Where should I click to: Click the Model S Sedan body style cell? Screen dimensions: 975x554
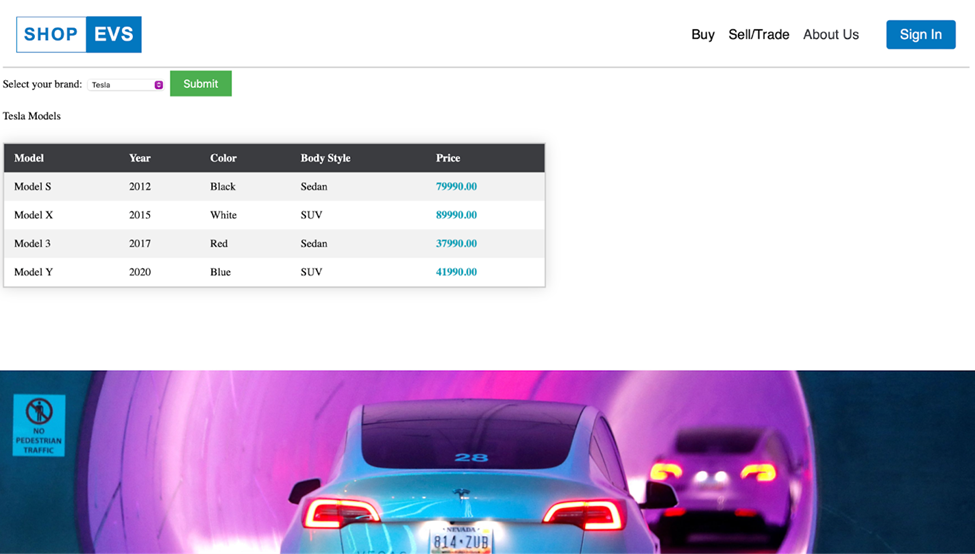pyautogui.click(x=314, y=187)
